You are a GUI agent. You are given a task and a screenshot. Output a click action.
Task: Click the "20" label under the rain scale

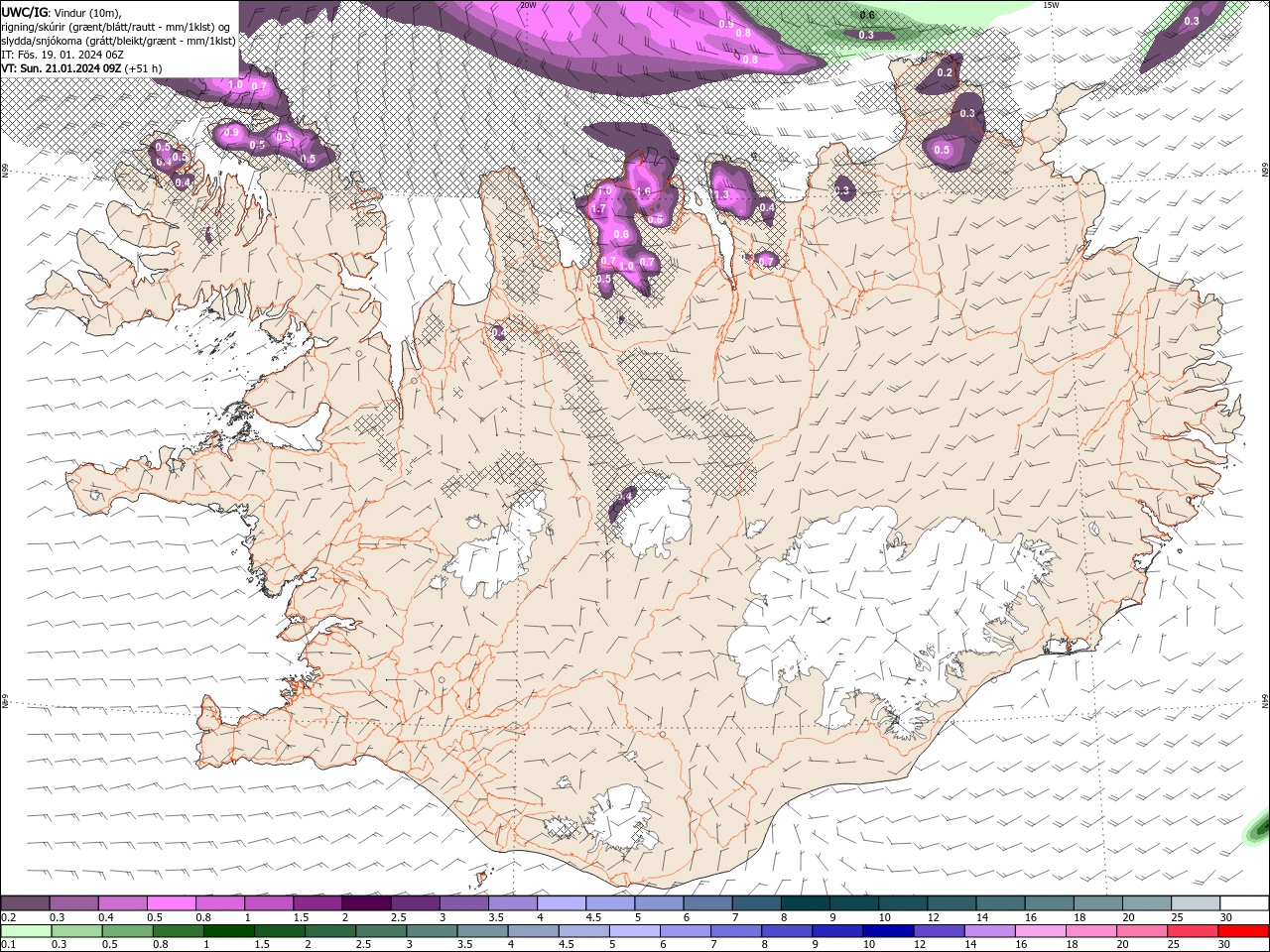pos(1123,944)
